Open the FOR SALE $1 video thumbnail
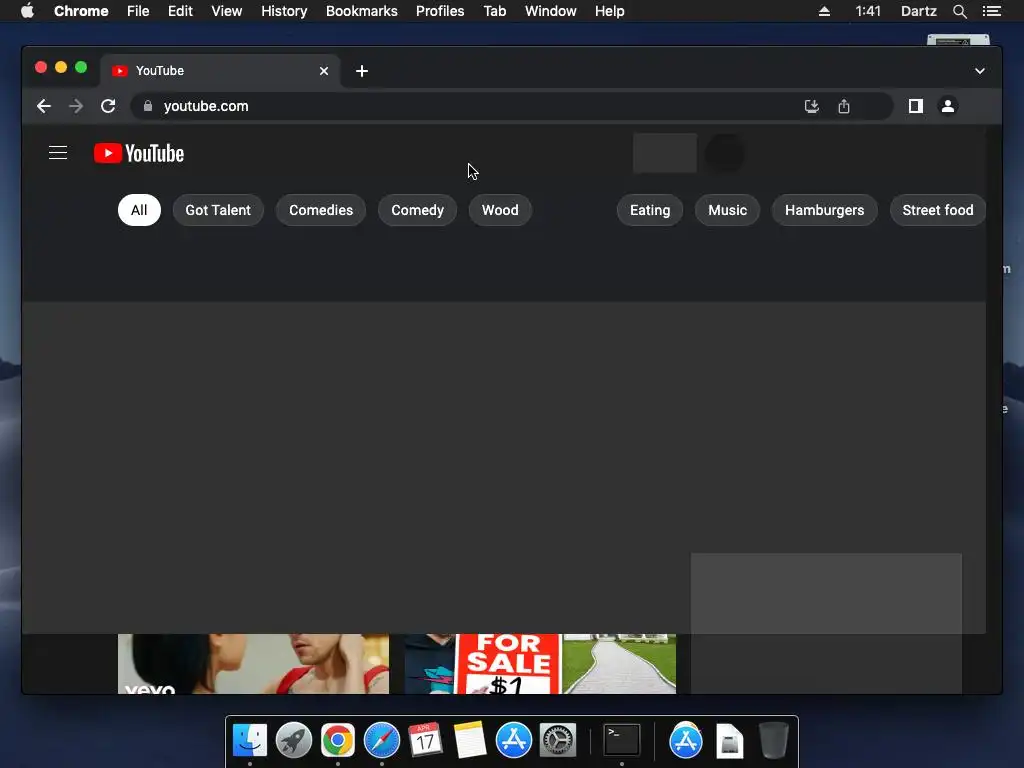1024x768 pixels. [x=541, y=664]
